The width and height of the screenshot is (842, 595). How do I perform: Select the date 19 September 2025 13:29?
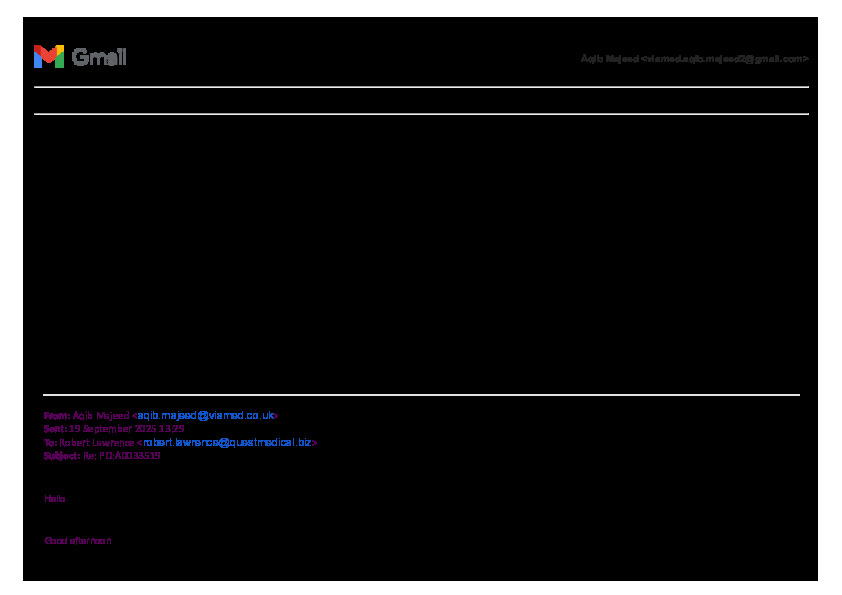pyautogui.click(x=126, y=428)
